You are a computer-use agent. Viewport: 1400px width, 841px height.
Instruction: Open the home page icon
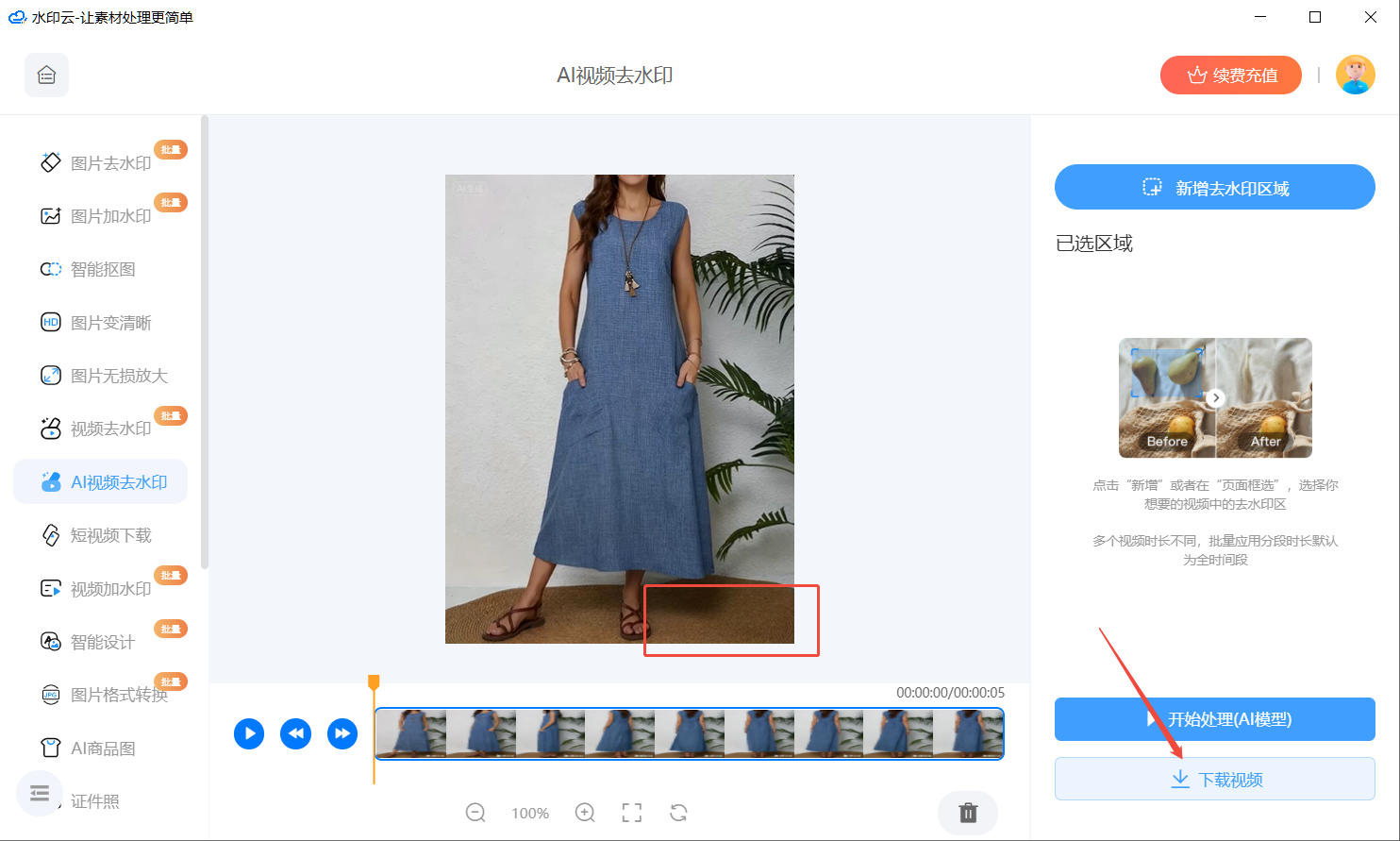46,76
